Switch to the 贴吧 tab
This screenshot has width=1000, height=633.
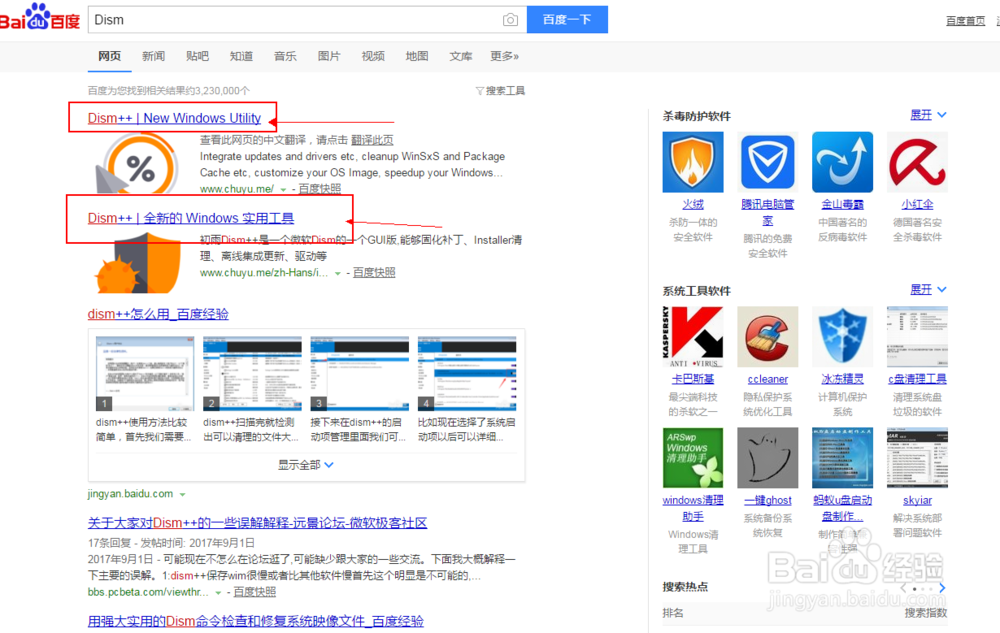coord(197,56)
